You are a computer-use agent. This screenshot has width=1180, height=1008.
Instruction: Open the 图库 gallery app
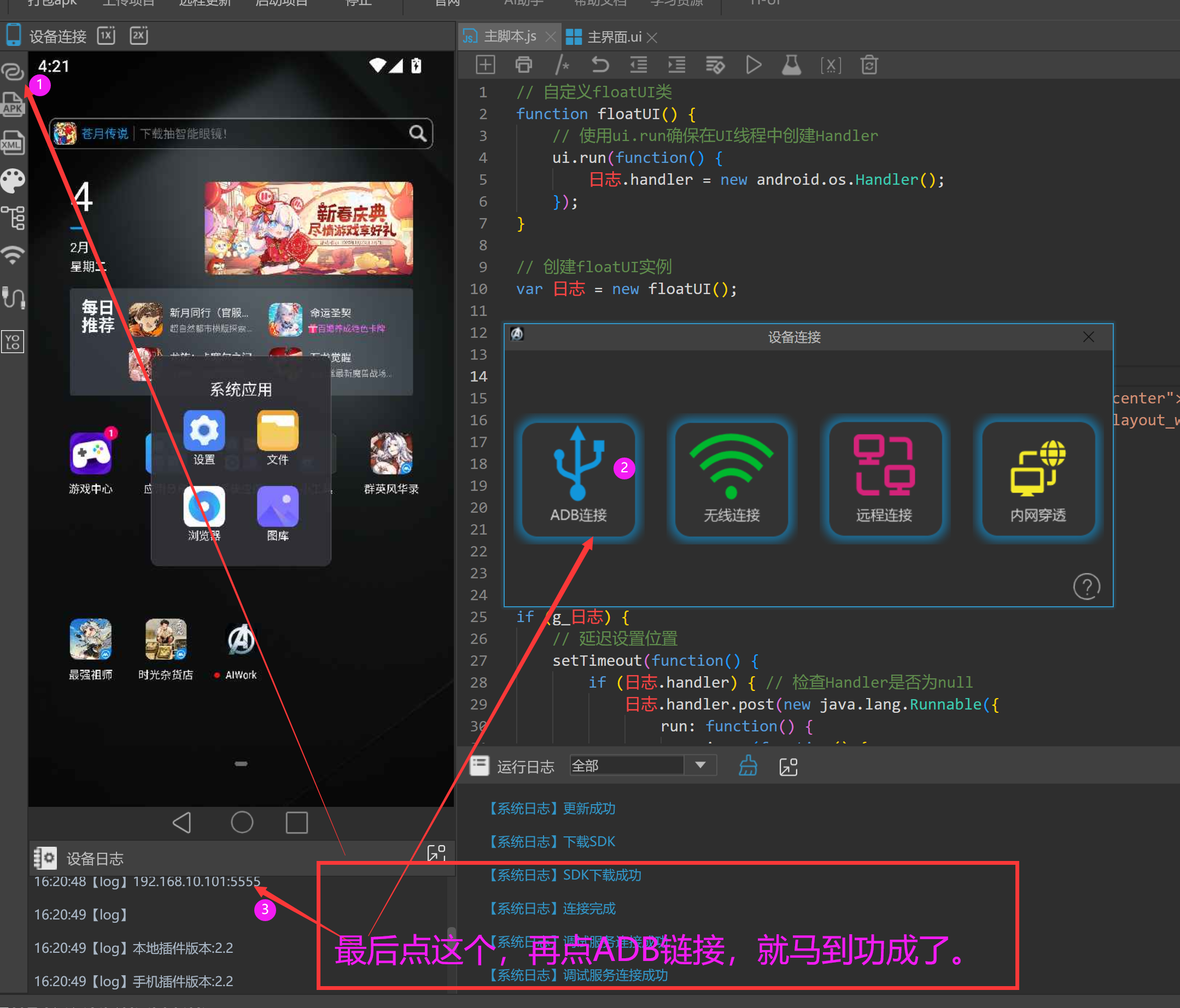(x=277, y=513)
